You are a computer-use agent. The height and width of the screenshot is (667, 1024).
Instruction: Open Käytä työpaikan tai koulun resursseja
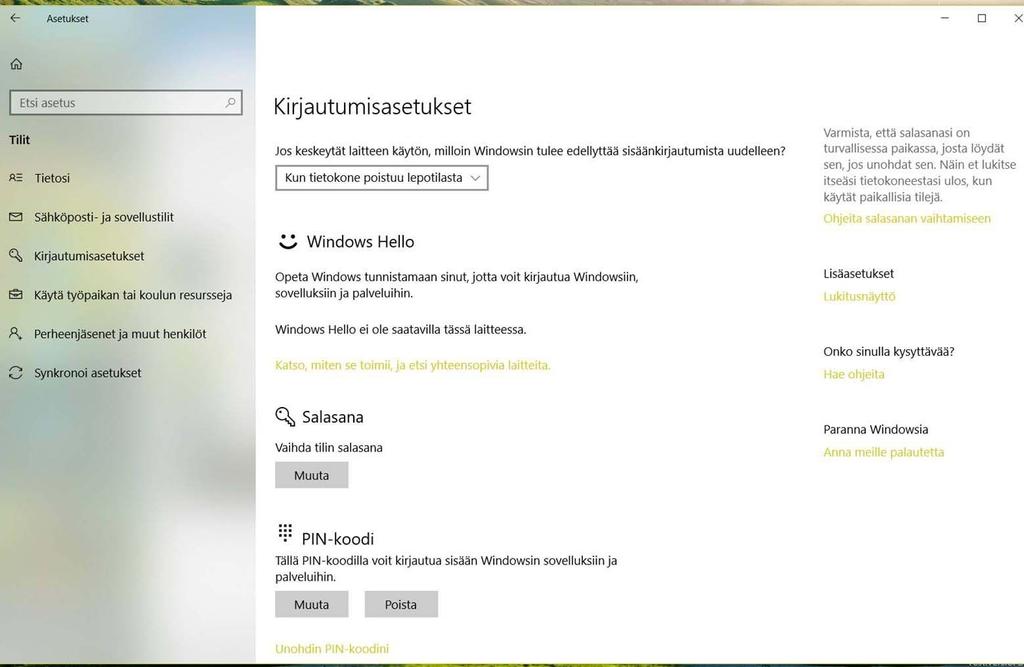tap(133, 295)
